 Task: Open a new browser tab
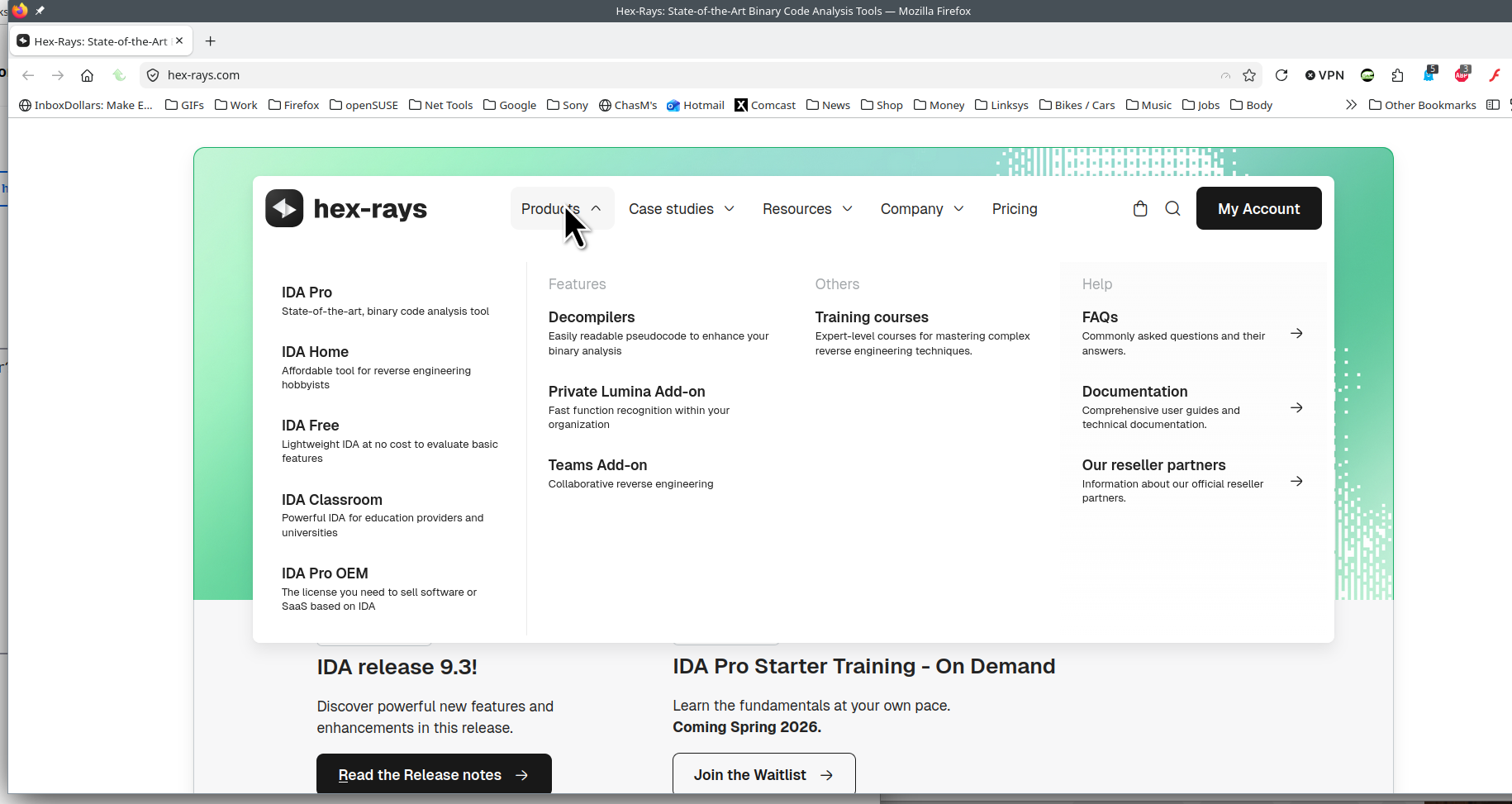click(211, 40)
